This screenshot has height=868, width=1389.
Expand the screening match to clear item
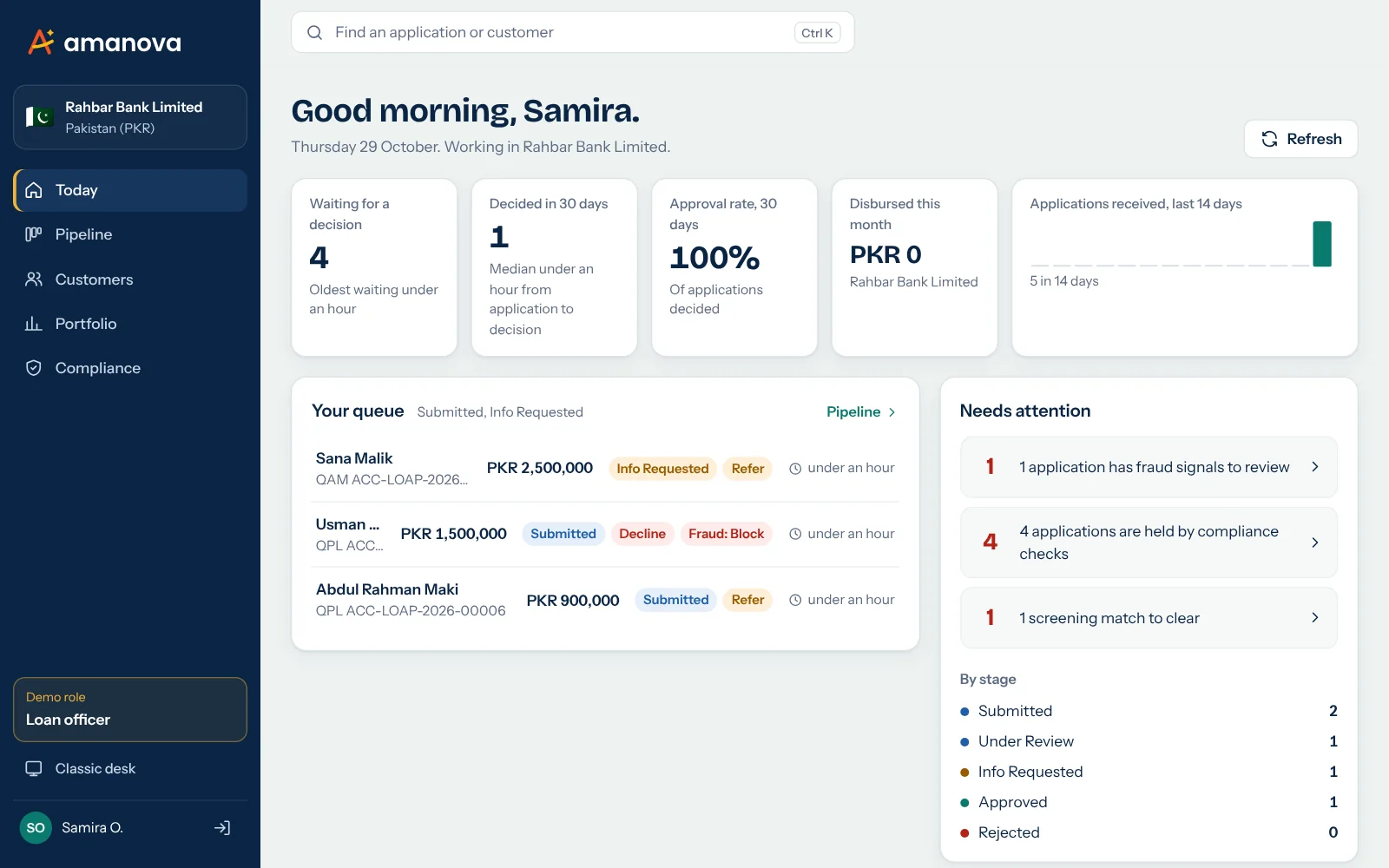coord(1149,617)
